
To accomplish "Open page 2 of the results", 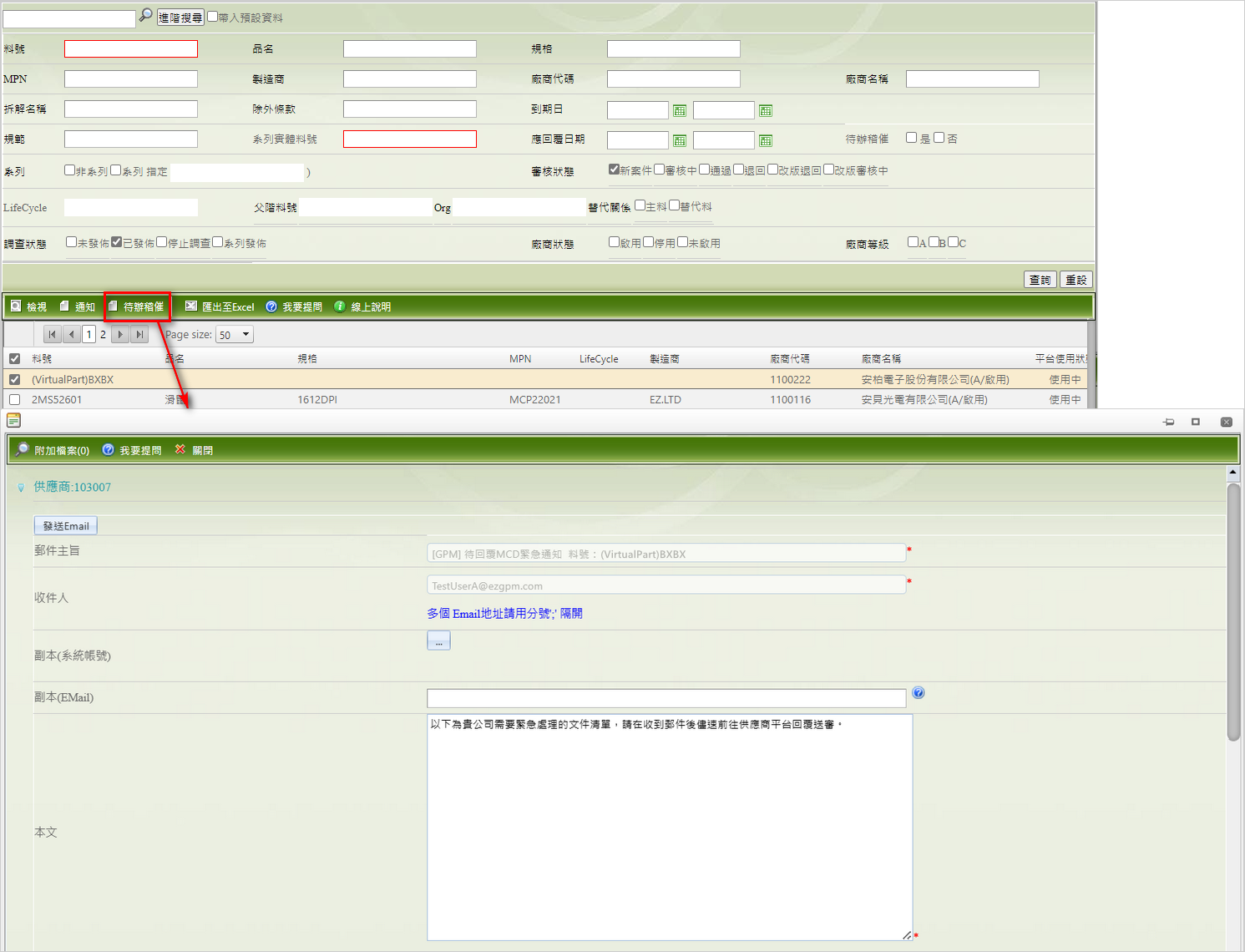I will click(103, 335).
